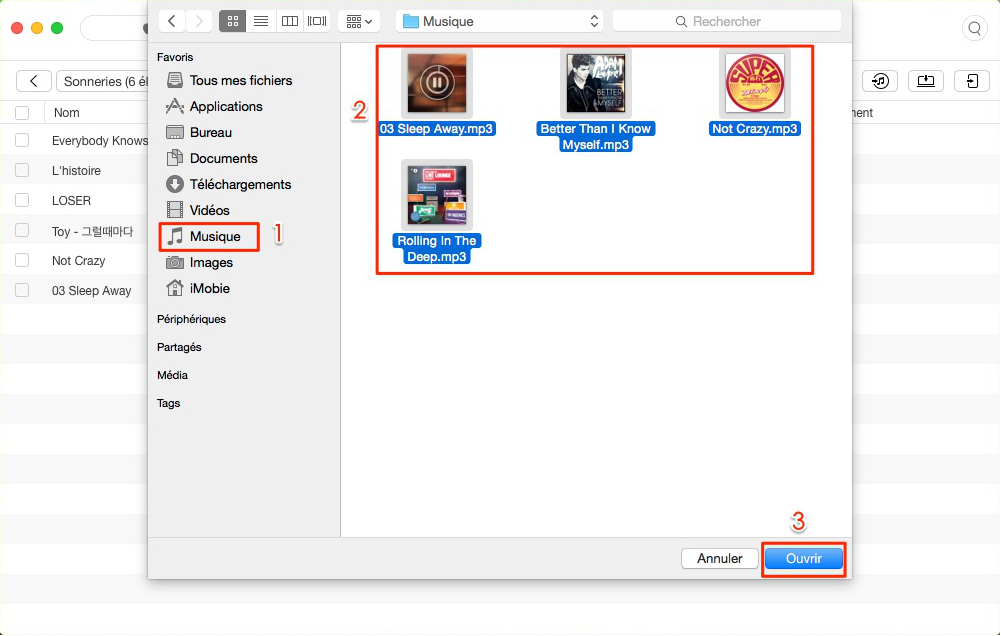The width and height of the screenshot is (1001, 636).
Task: Select Better Than I Know Myself.mp3 thumbnail
Action: (596, 83)
